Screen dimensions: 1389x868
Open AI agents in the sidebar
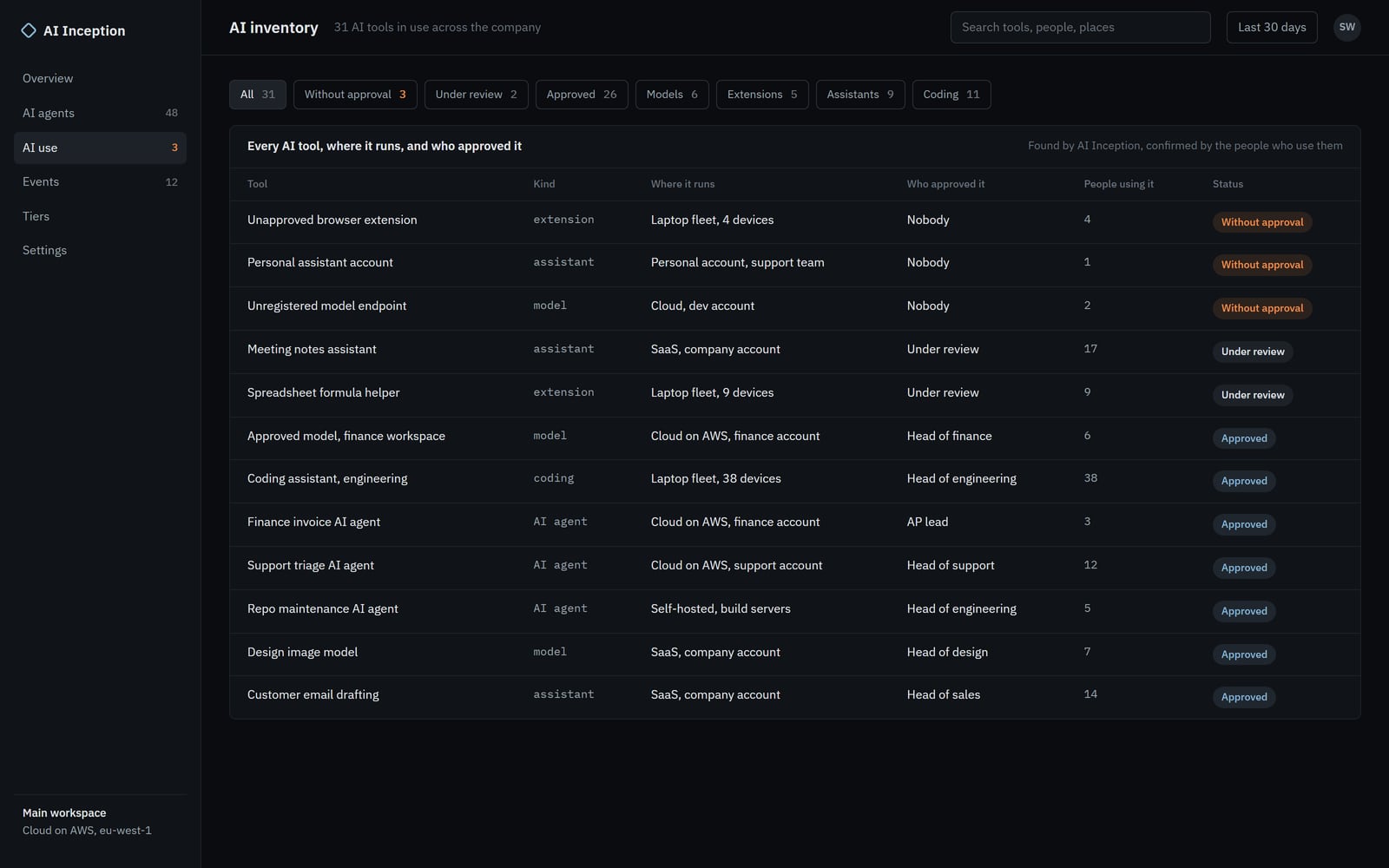pos(100,113)
